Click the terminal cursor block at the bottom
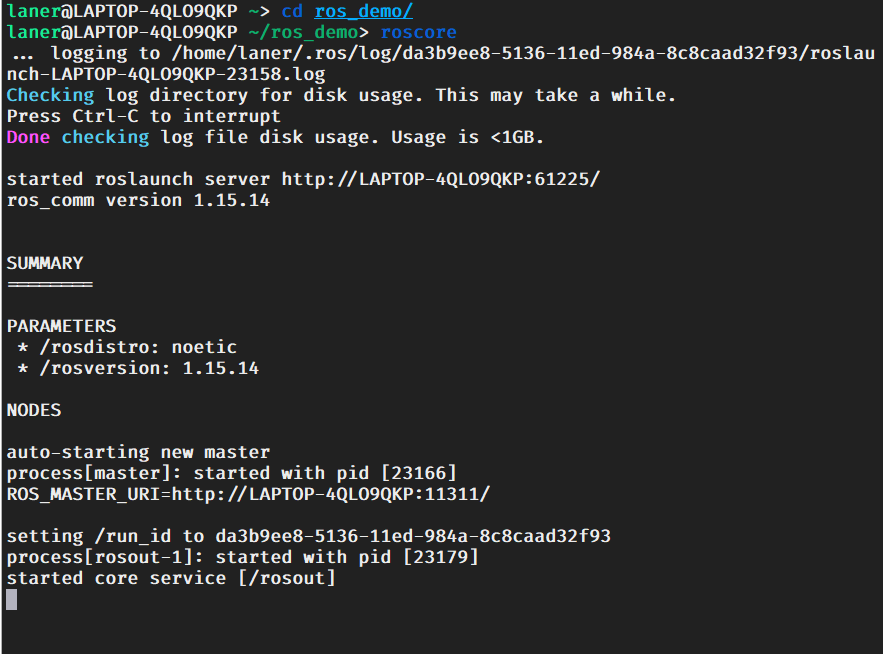The width and height of the screenshot is (883, 654). (12, 599)
